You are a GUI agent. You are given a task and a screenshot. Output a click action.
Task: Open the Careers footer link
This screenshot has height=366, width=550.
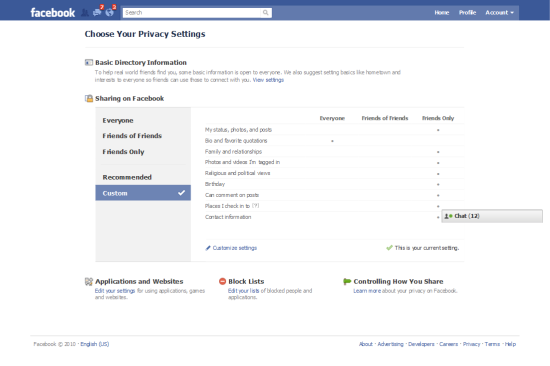(449, 344)
